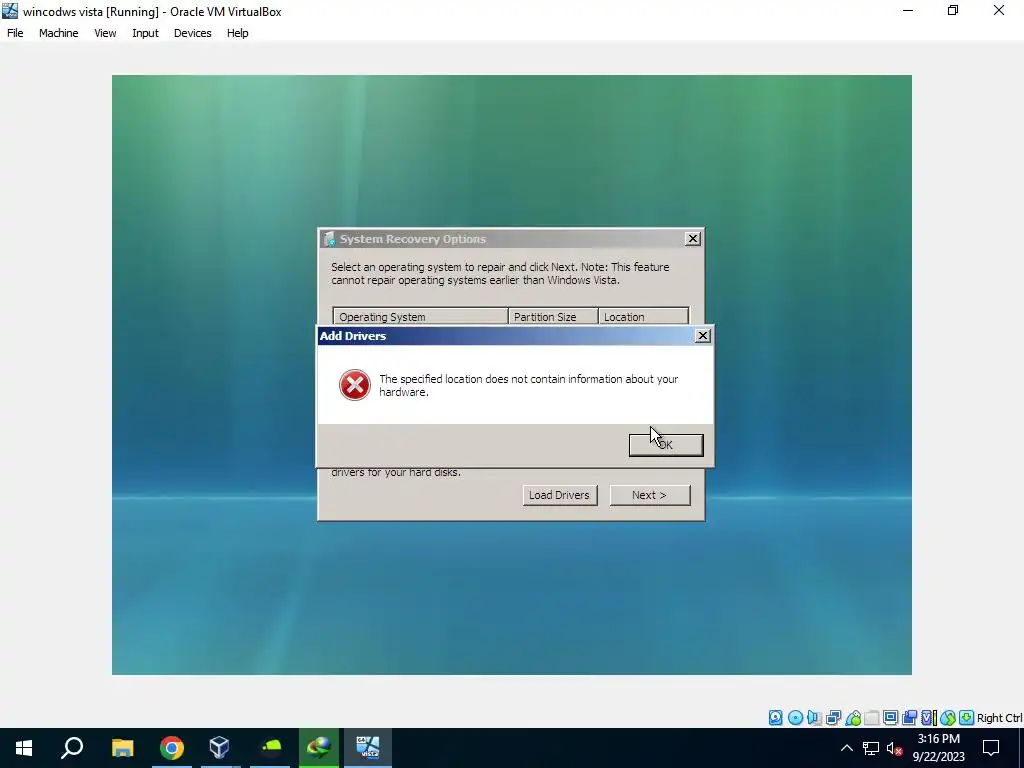This screenshot has height=768, width=1024.
Task: Open the Internet Download Manager taskbar icon
Action: click(x=319, y=748)
